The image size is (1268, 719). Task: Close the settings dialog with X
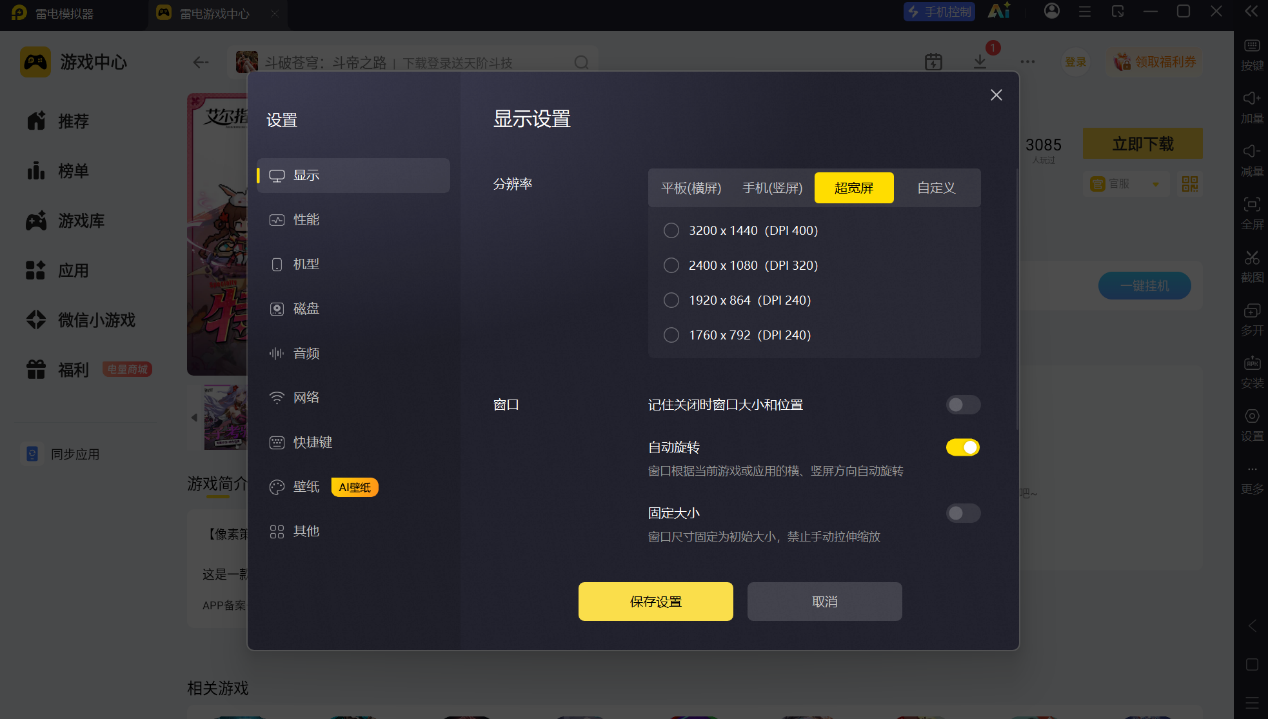coord(996,95)
